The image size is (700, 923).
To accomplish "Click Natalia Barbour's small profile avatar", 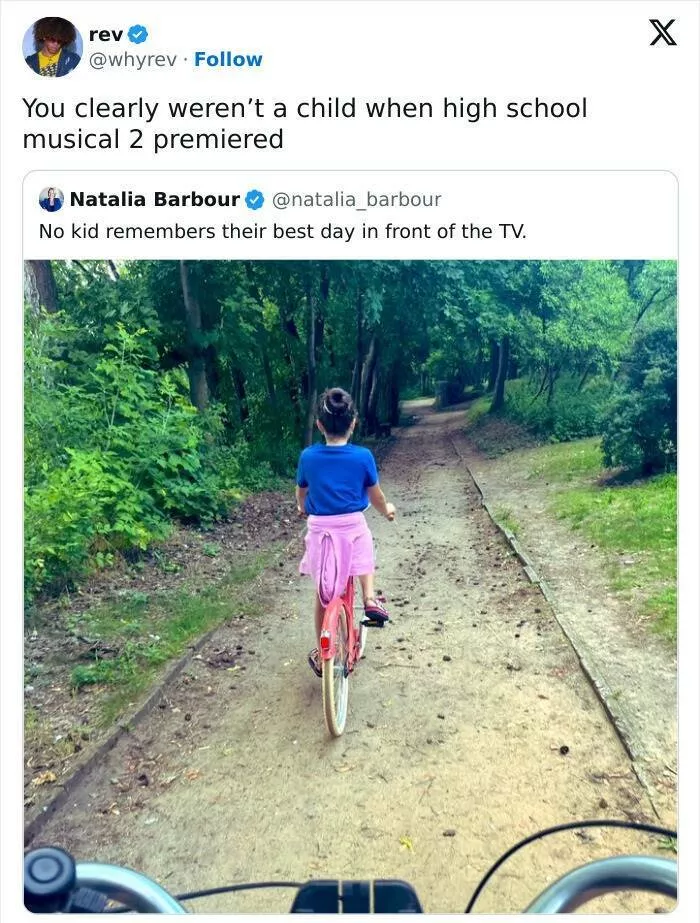I will [51, 199].
